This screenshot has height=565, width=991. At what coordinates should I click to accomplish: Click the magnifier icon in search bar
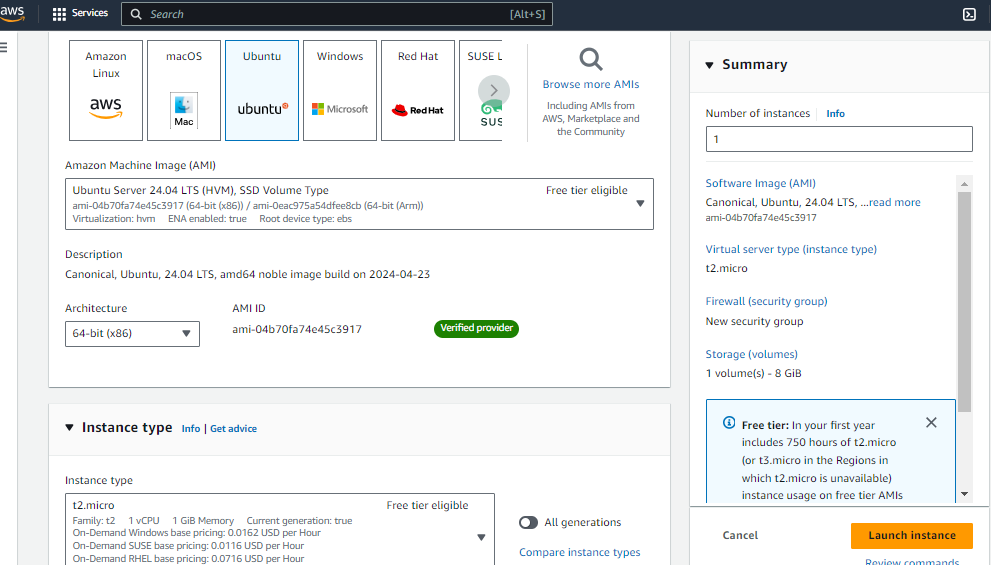pyautogui.click(x=136, y=14)
